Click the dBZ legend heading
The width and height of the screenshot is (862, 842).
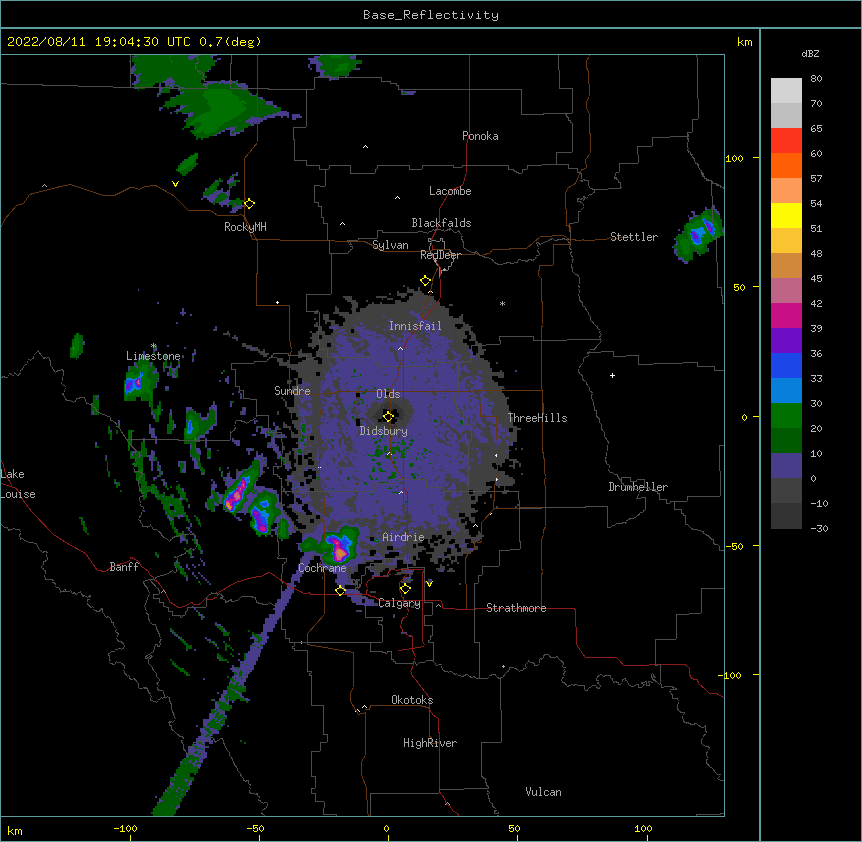(x=810, y=53)
